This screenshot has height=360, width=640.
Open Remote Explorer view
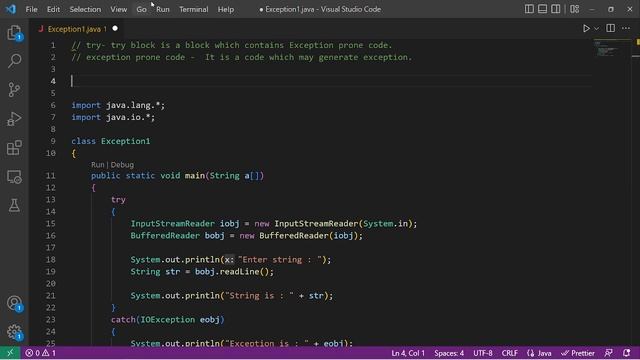pos(14,177)
